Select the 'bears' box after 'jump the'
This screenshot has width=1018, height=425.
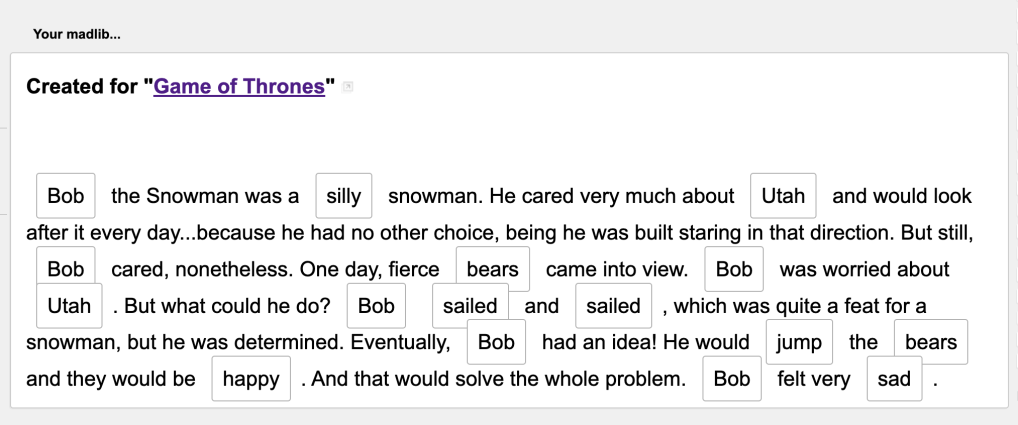pos(930,342)
